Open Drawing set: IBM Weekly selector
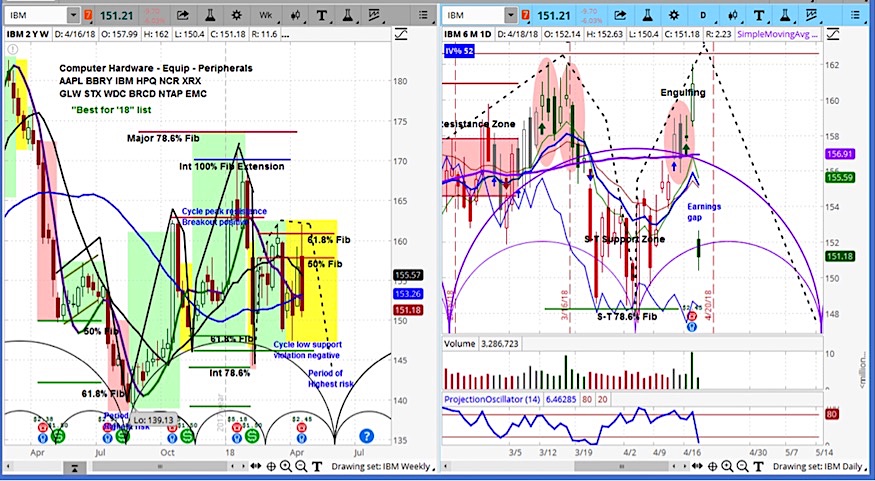The image size is (875, 481). pyautogui.click(x=385, y=466)
